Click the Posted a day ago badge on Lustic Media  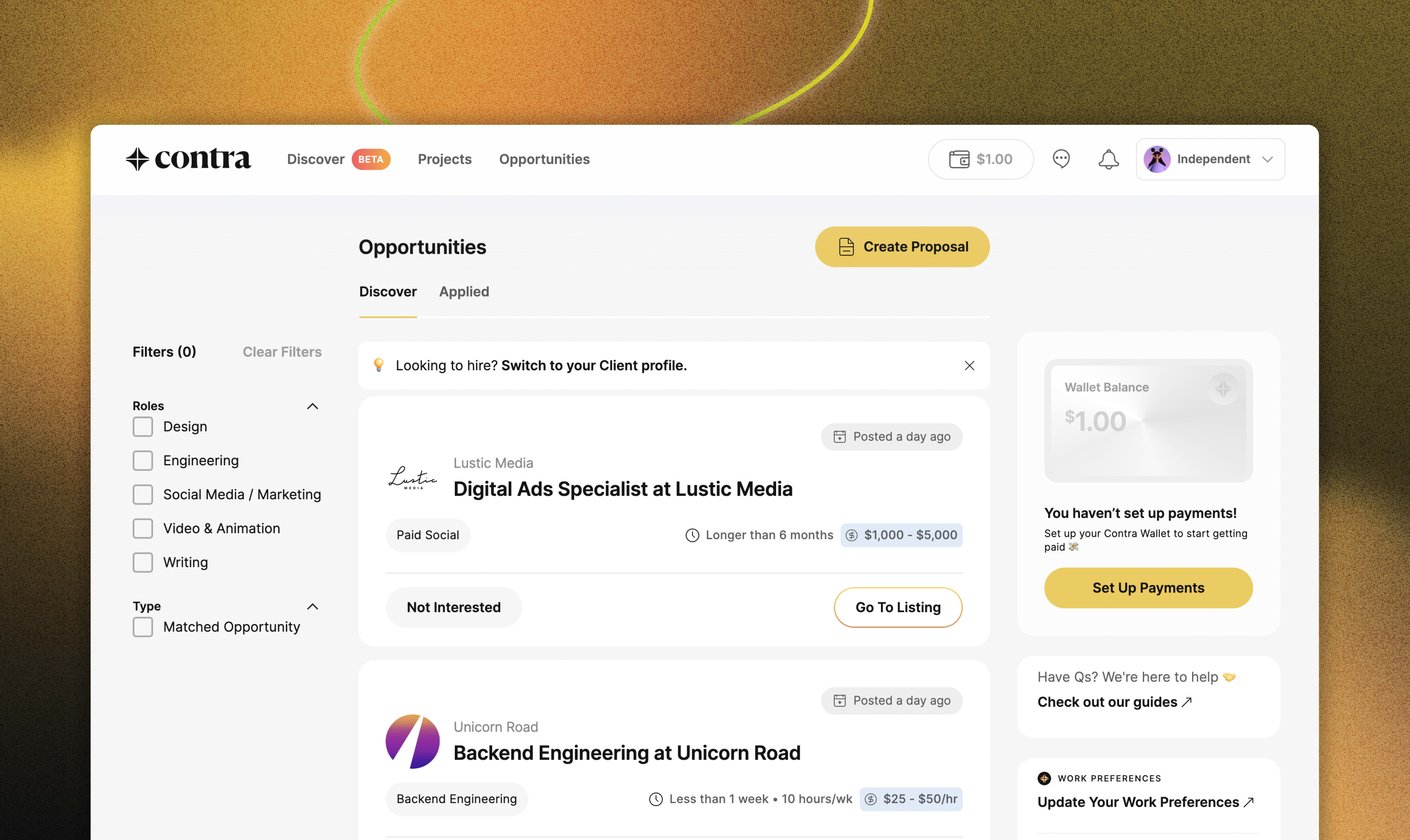coord(891,437)
